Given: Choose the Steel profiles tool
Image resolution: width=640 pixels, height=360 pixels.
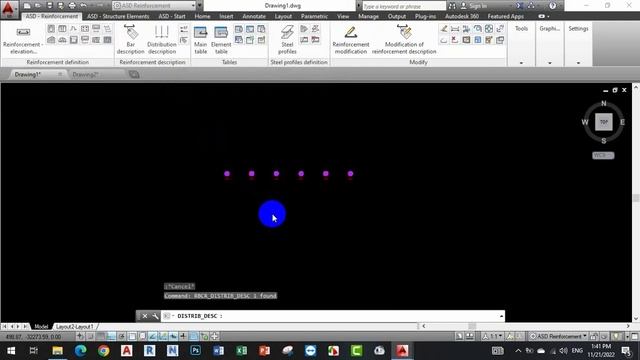Looking at the screenshot, I should tap(287, 40).
